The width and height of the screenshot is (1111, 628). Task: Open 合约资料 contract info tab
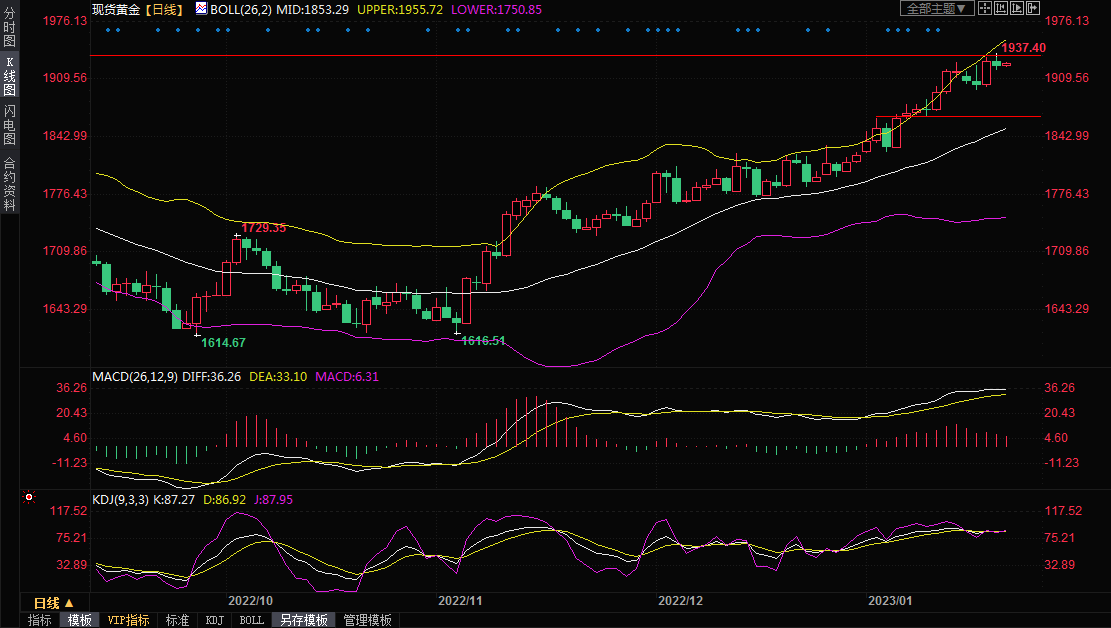(x=9, y=183)
